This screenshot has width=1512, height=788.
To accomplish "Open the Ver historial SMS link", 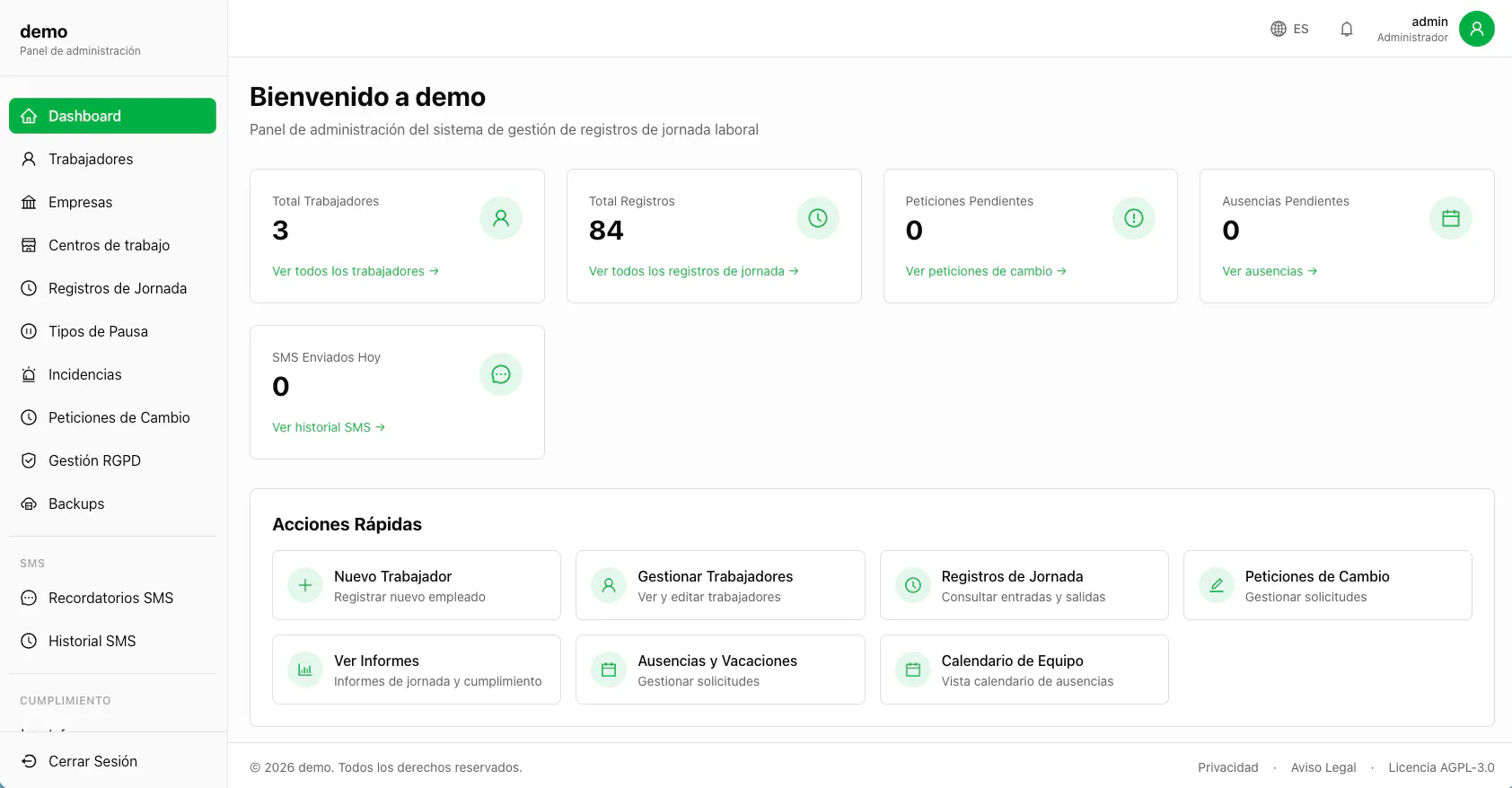I will (x=329, y=427).
